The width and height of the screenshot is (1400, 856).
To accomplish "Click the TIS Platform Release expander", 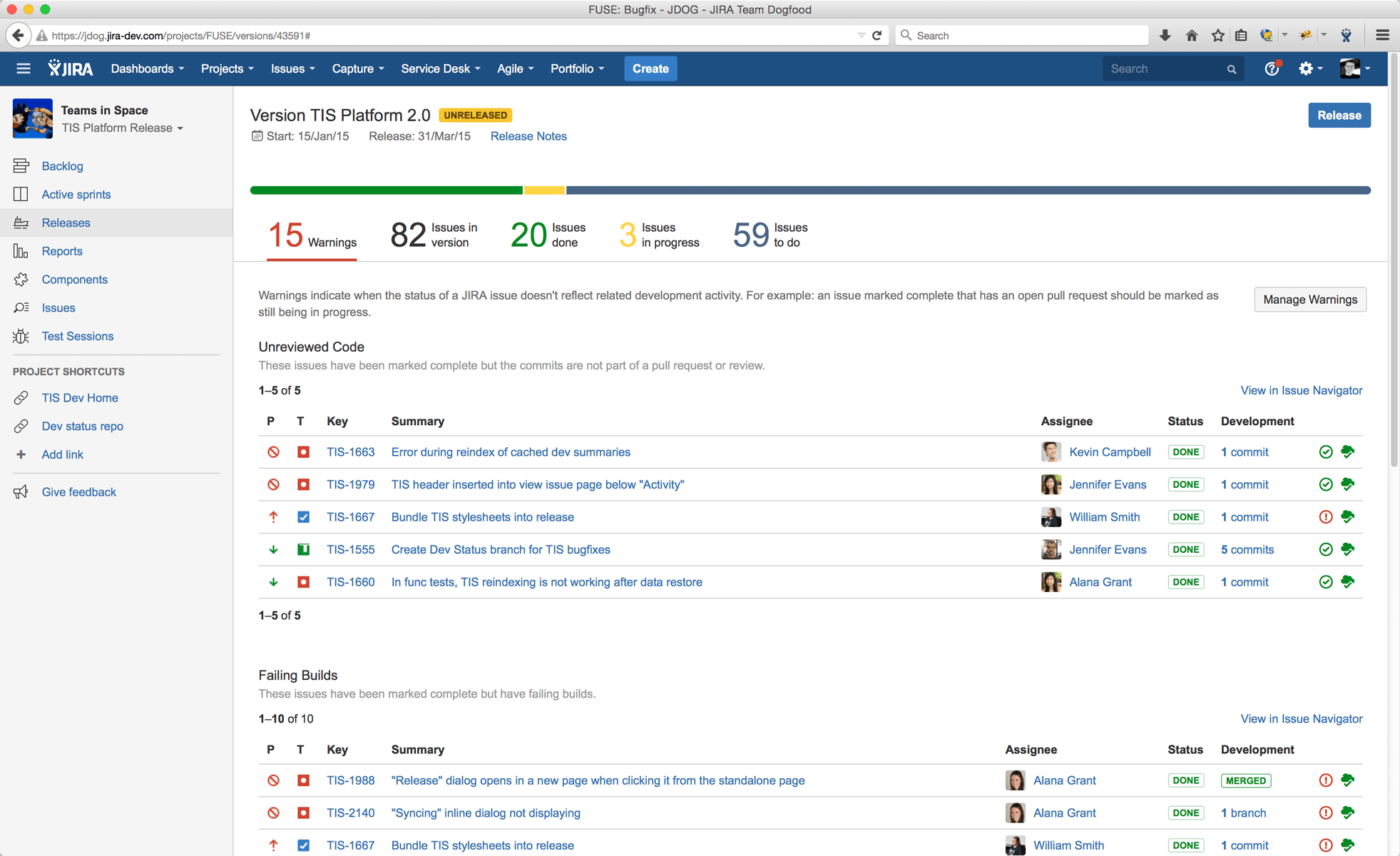I will point(180,128).
